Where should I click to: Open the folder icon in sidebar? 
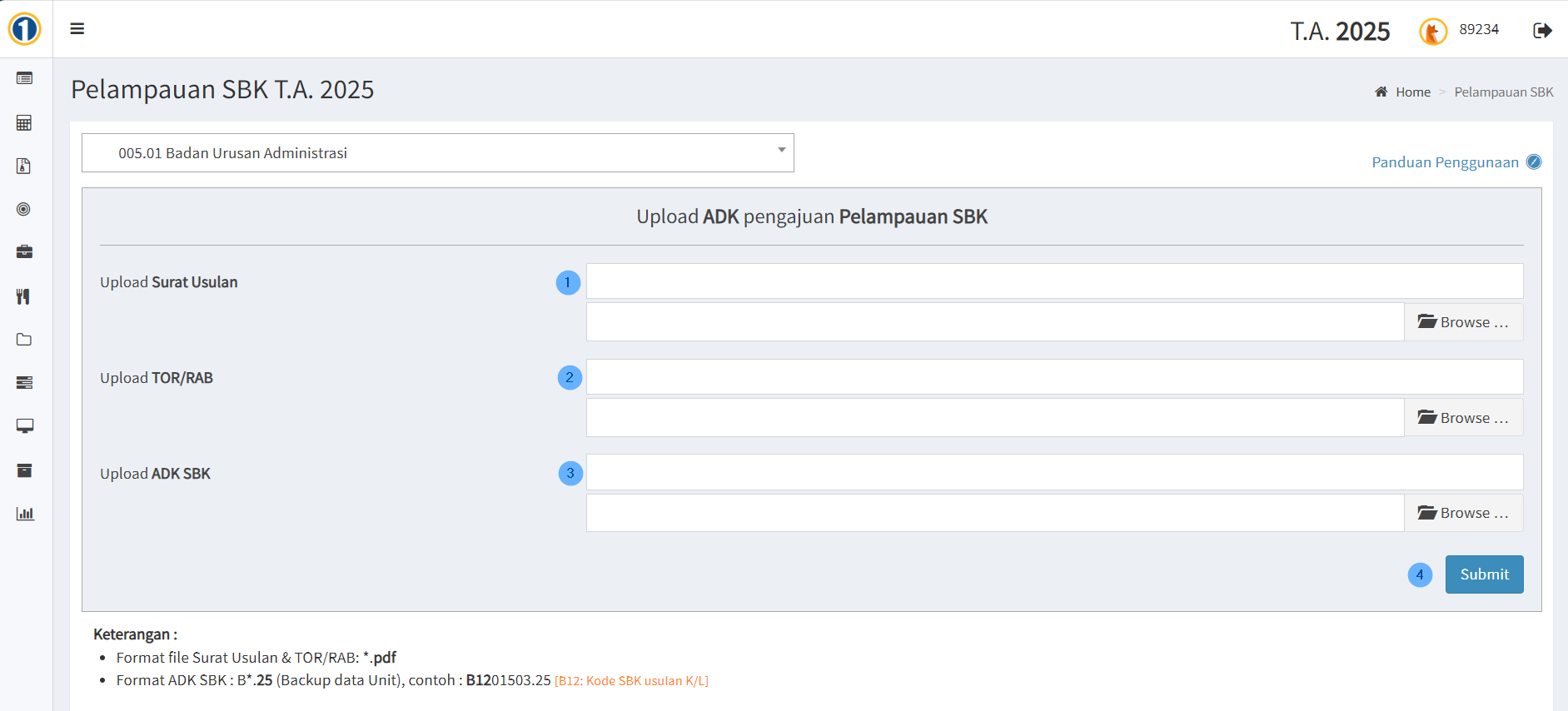24,340
